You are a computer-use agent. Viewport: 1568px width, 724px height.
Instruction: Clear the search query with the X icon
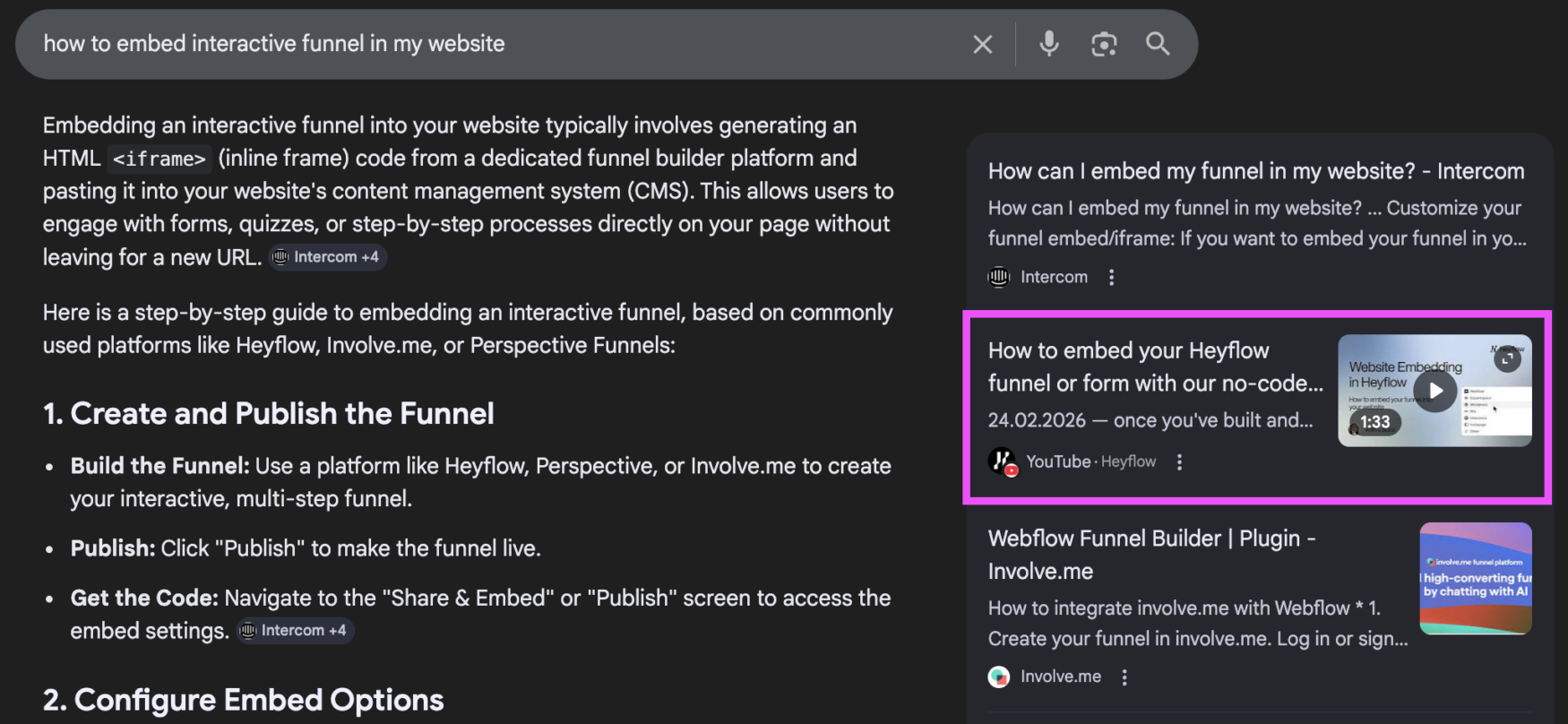pos(982,44)
